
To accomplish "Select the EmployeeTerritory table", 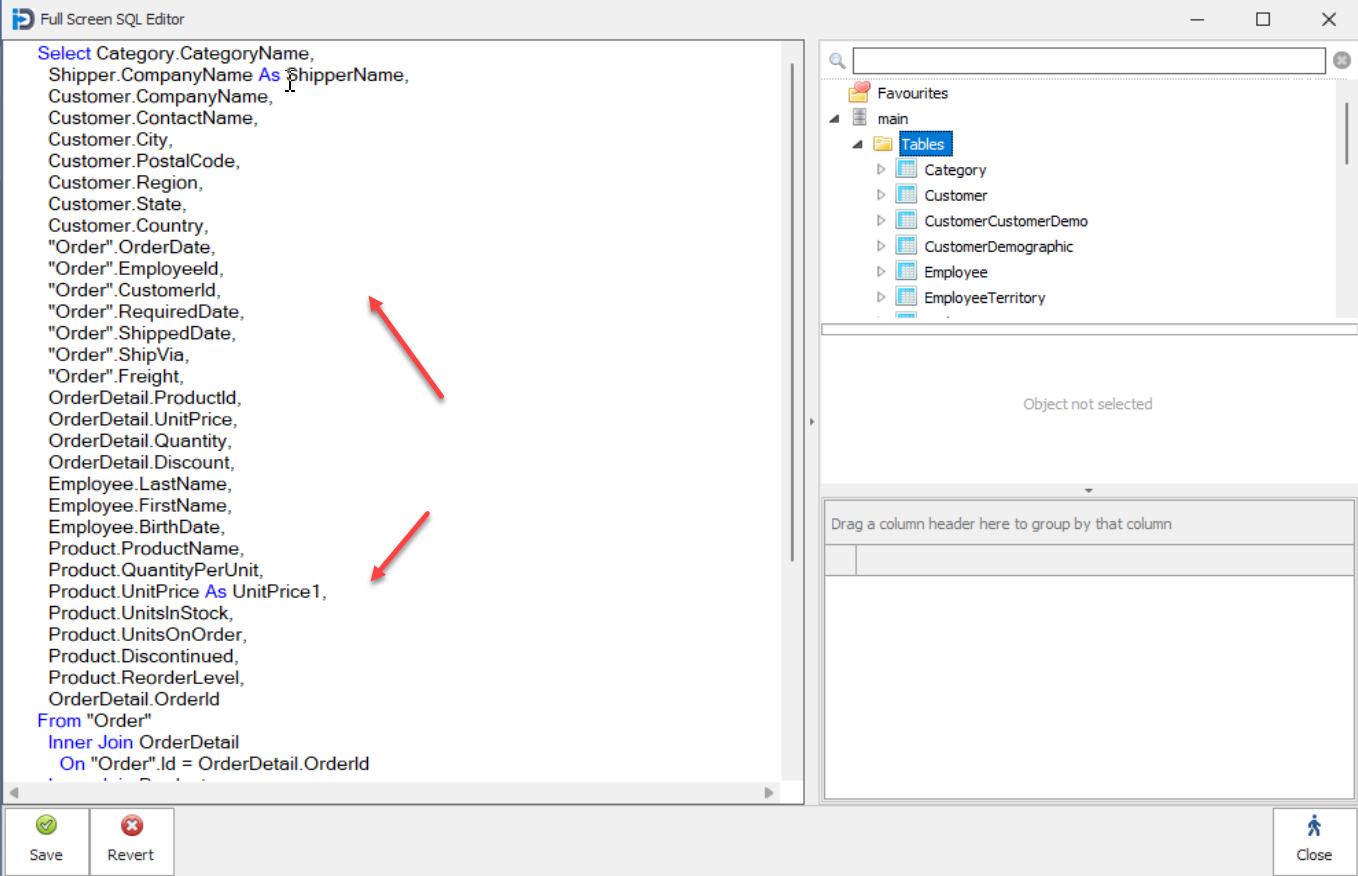I will (985, 296).
